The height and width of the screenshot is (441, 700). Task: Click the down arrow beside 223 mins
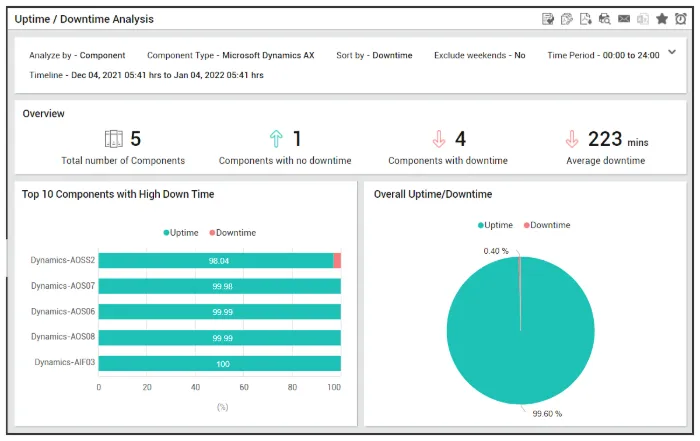point(572,139)
